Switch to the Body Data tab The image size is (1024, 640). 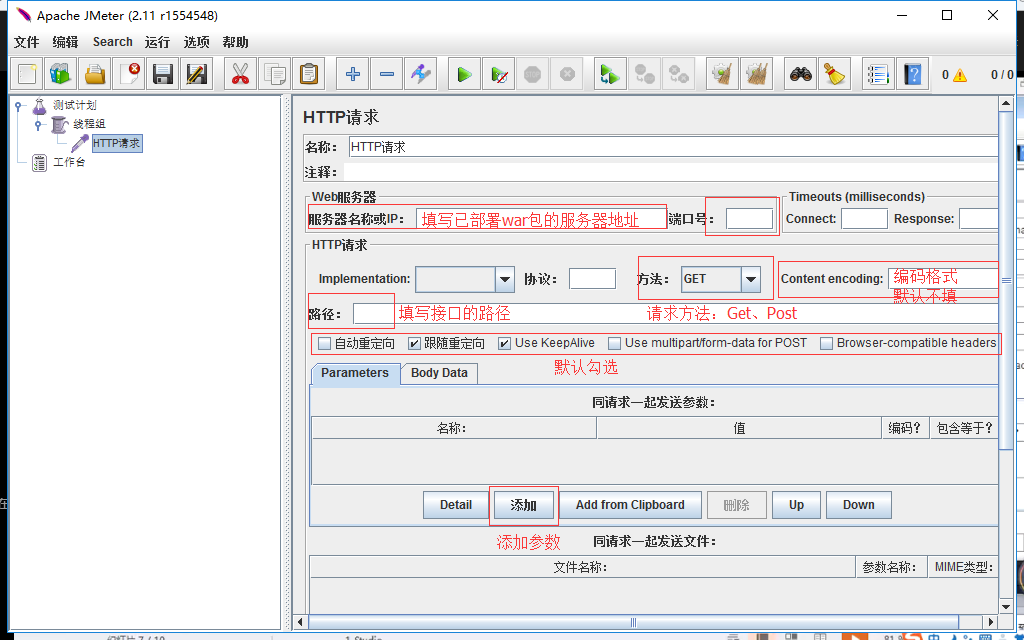tap(439, 374)
